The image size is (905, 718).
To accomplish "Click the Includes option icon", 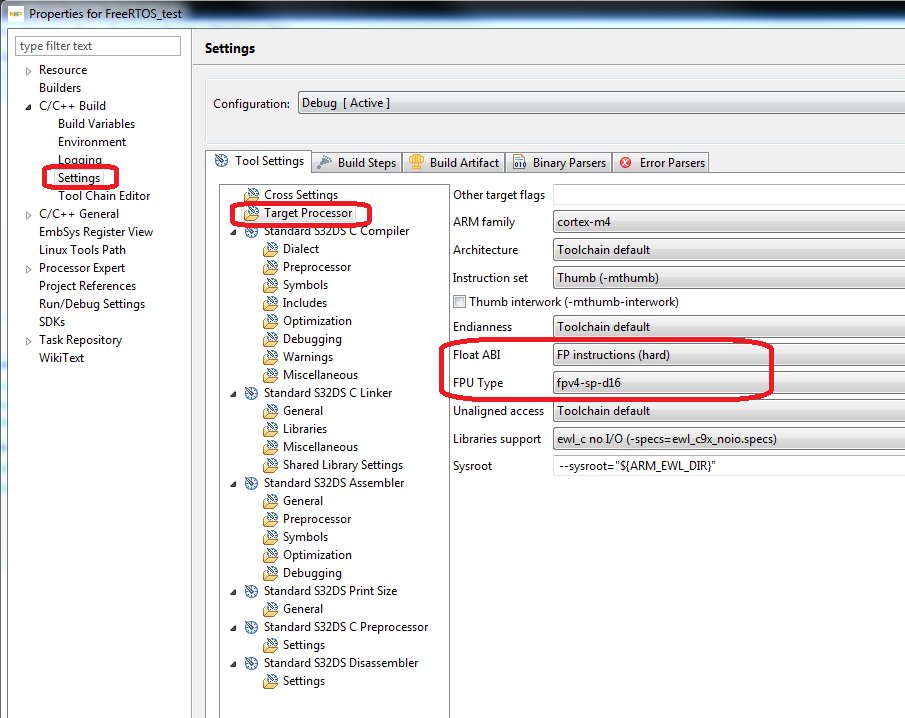I will pos(270,303).
